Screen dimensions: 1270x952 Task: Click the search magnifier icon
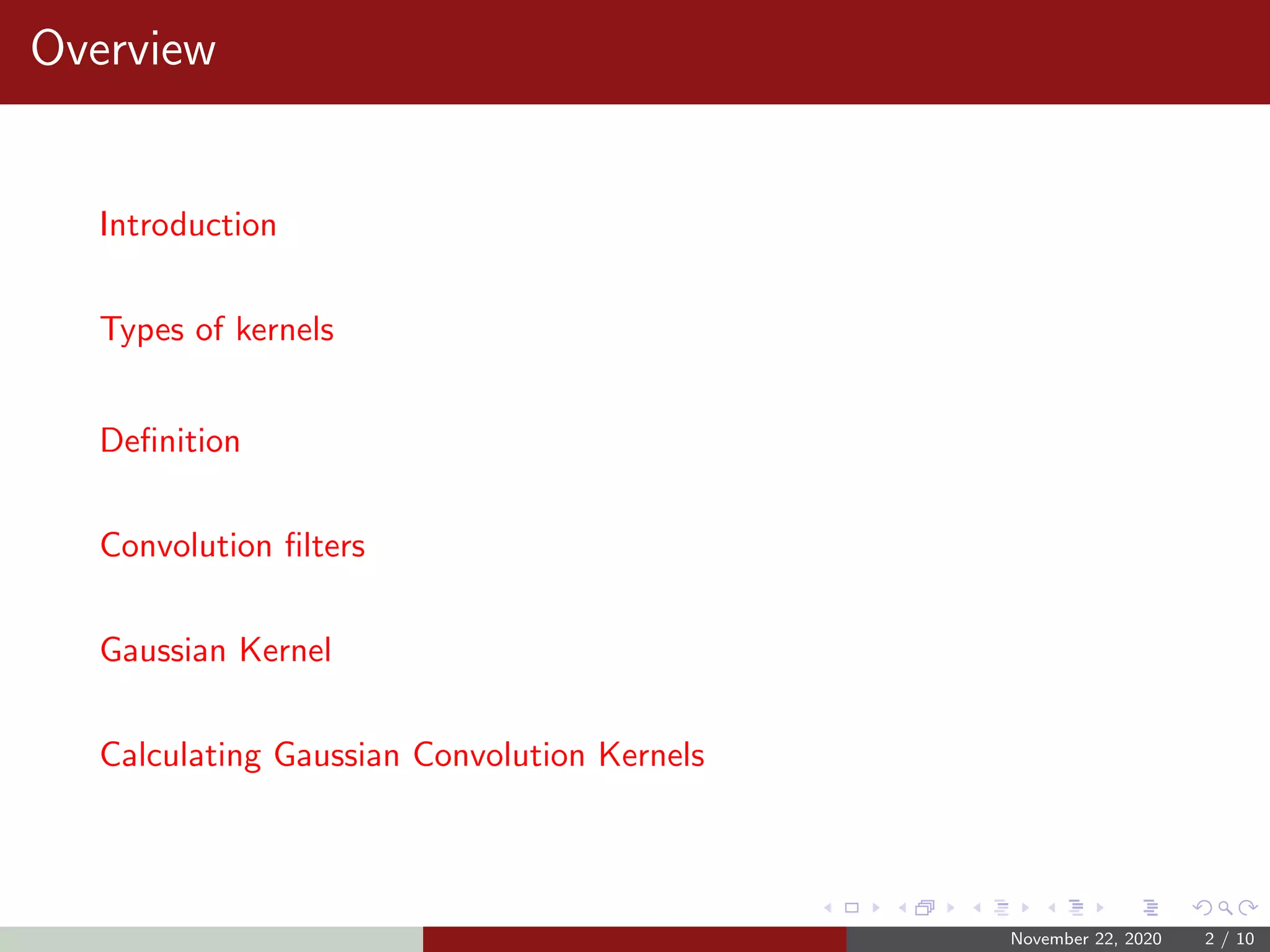[1225, 908]
